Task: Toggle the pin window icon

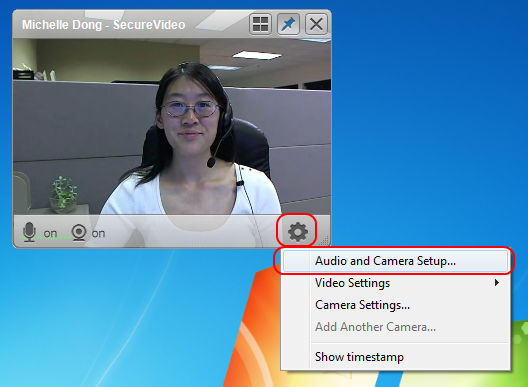Action: point(288,24)
